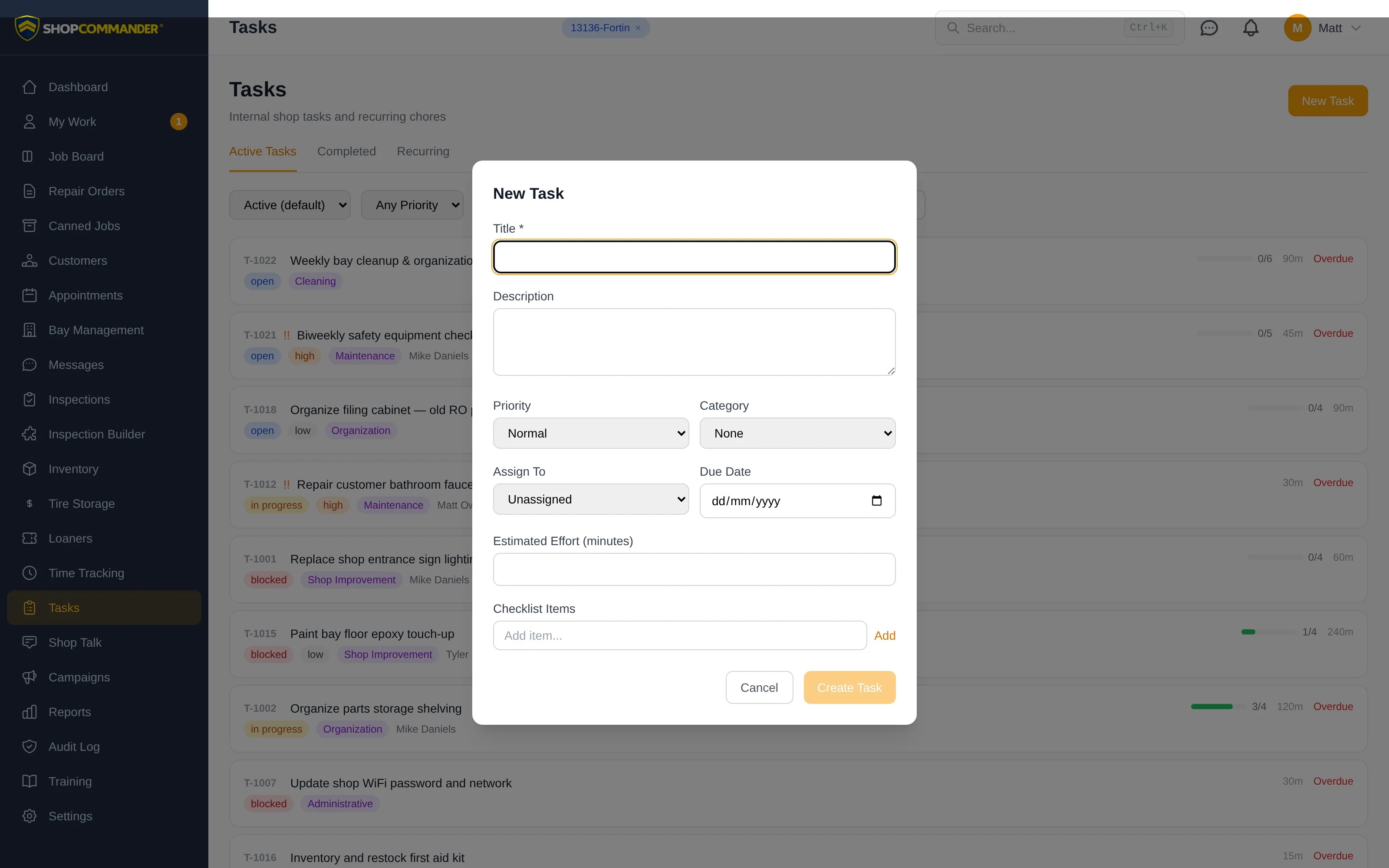Click the Loaners ticket icon
The height and width of the screenshot is (868, 1389).
29,539
